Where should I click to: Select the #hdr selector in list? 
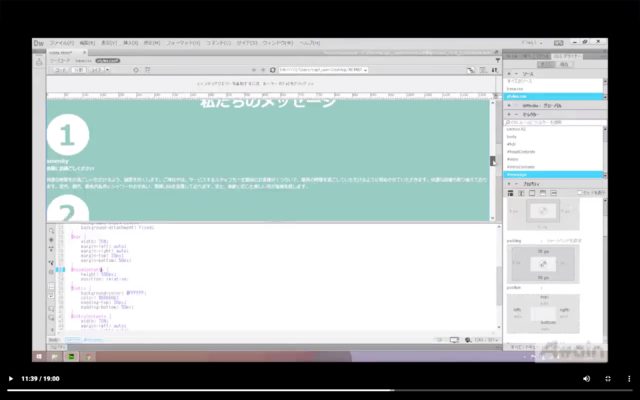coord(553,144)
